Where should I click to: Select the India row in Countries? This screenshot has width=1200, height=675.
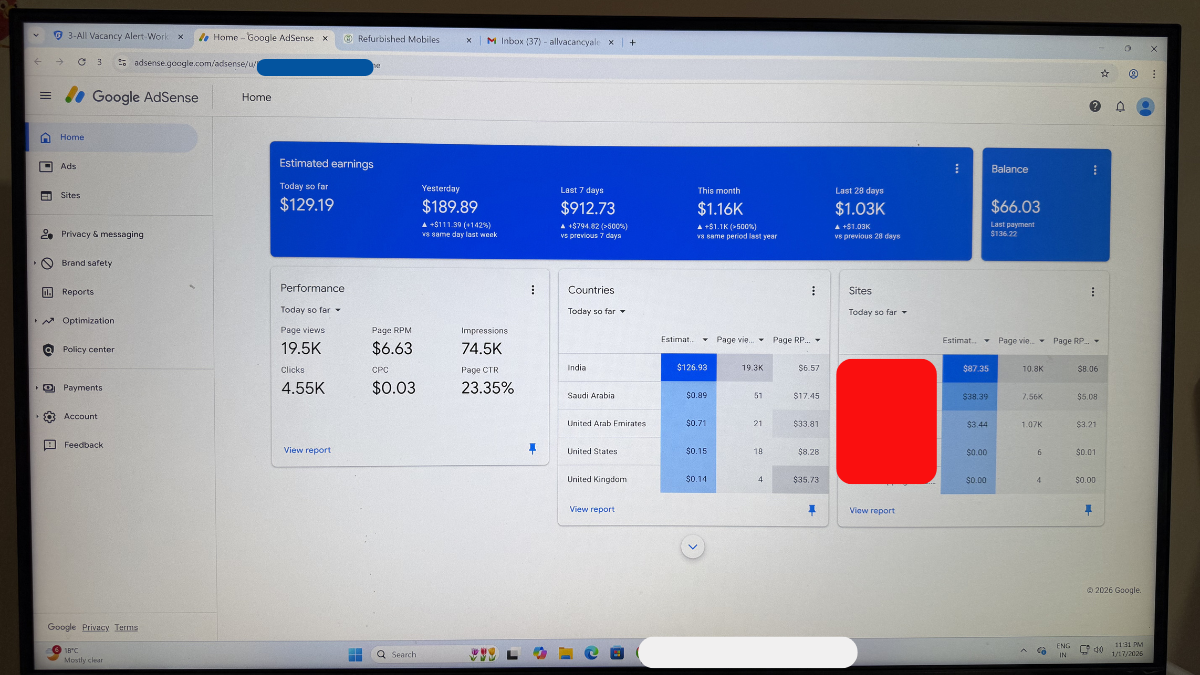[x=694, y=367]
